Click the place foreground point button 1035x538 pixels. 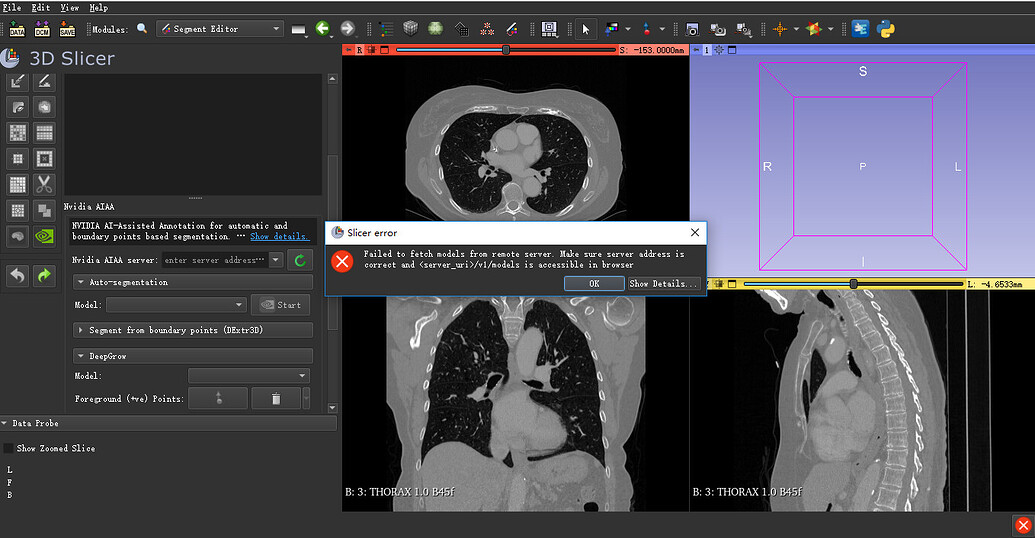coord(218,399)
